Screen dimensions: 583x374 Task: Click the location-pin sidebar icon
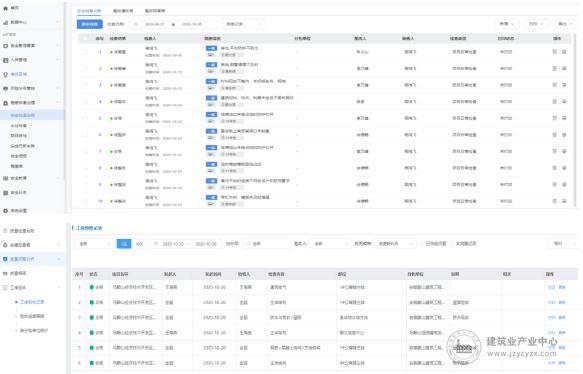5,74
